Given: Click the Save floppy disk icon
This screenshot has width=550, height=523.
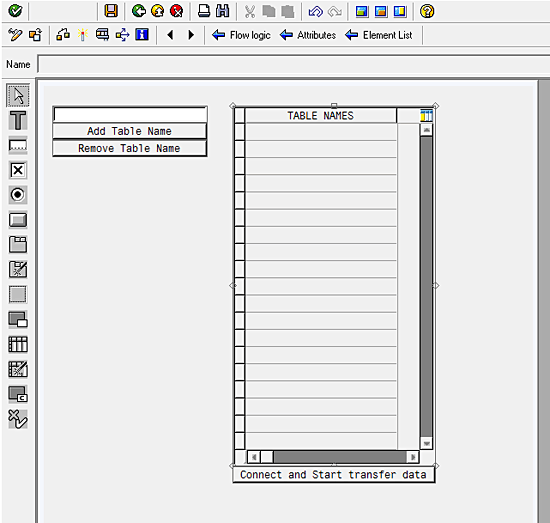Looking at the screenshot, I should tap(111, 11).
